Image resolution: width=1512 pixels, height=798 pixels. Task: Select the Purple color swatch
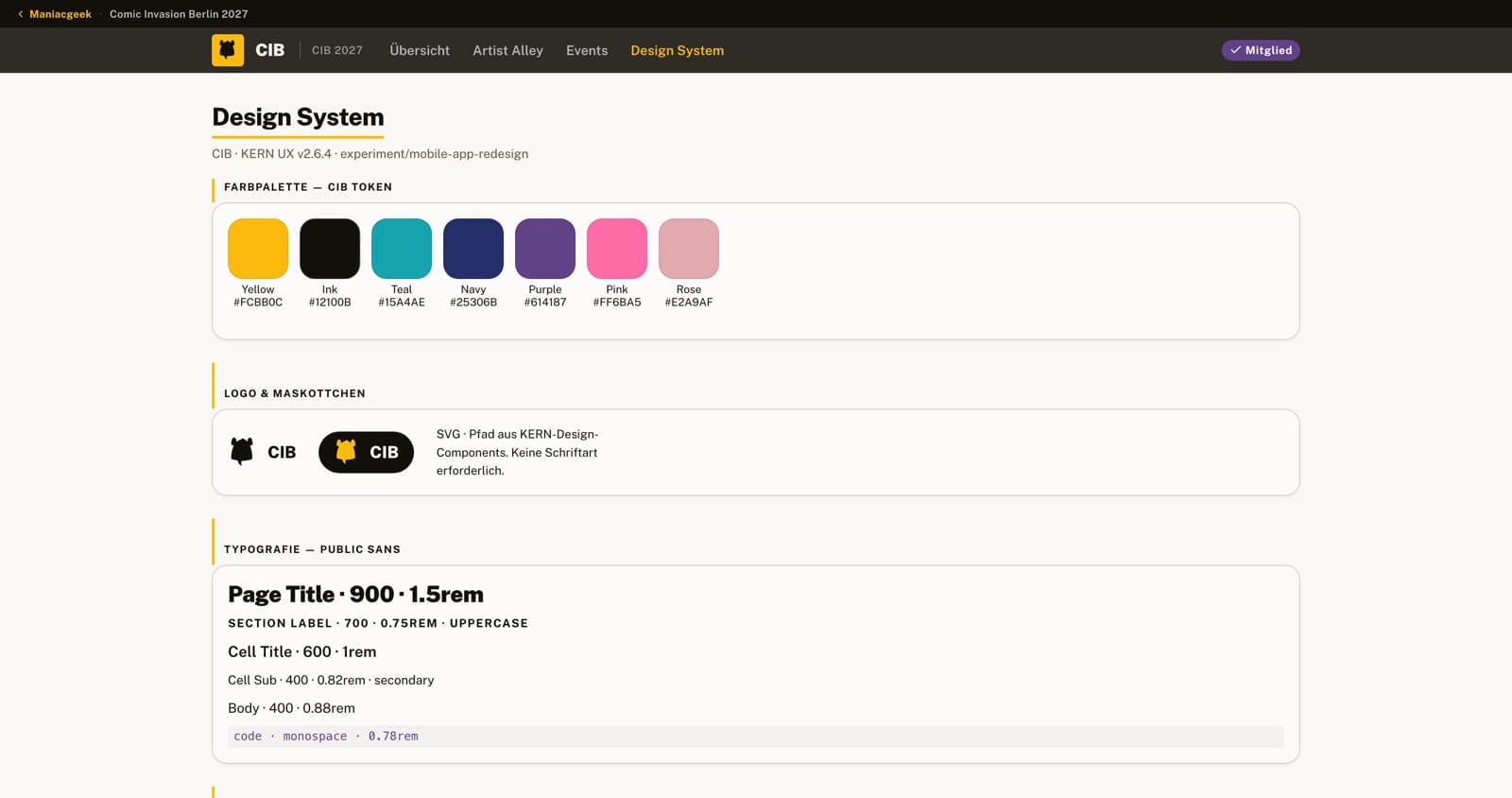pyautogui.click(x=545, y=249)
